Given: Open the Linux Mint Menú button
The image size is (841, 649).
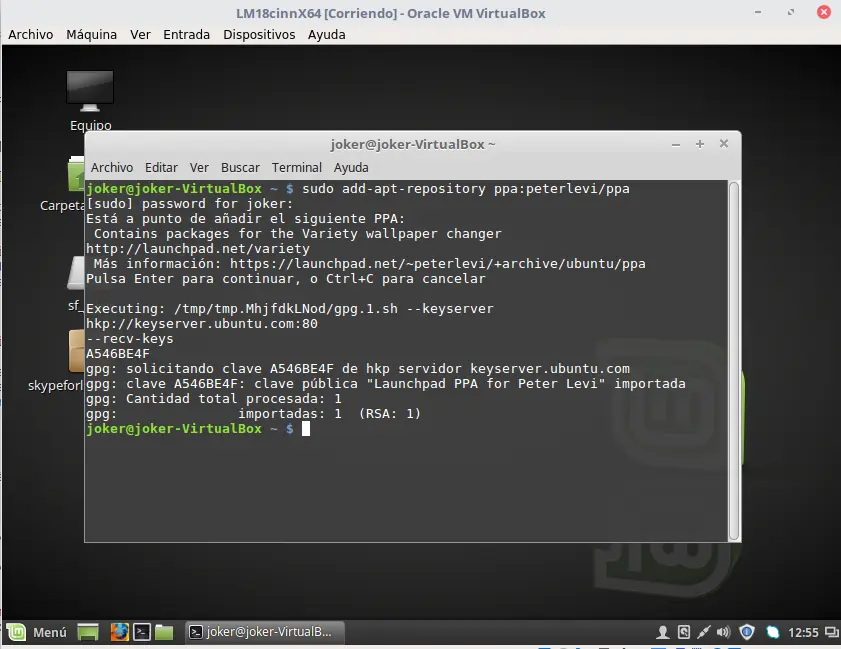Looking at the screenshot, I should pos(36,632).
